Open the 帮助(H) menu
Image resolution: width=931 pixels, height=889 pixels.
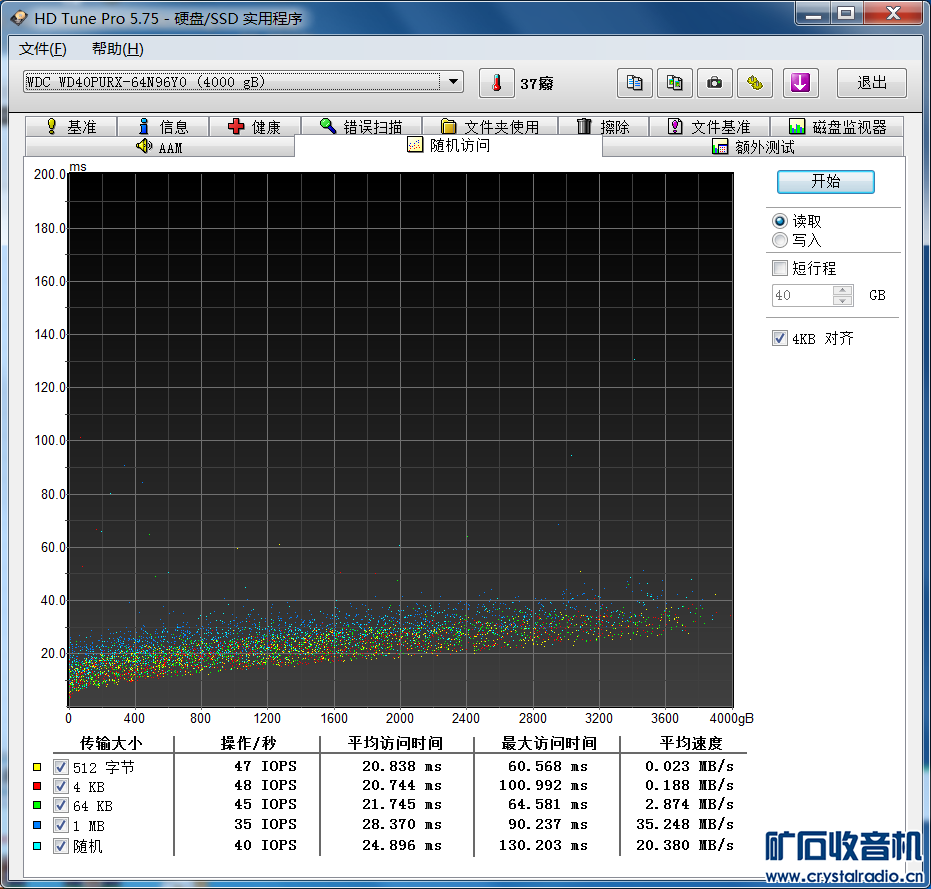(x=117, y=49)
